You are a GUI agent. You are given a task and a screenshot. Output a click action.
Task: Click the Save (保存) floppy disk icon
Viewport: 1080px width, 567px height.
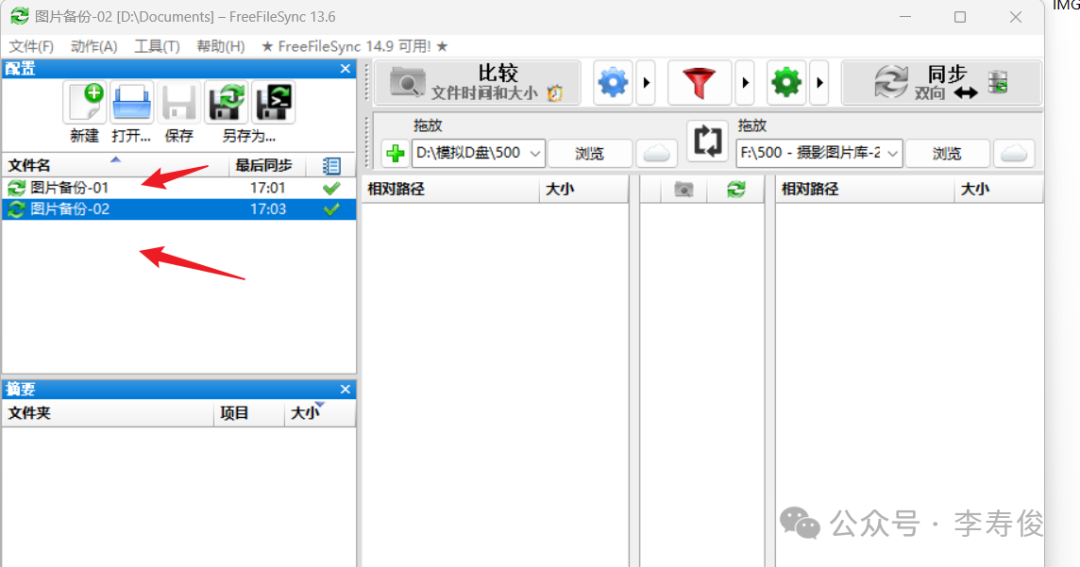pyautogui.click(x=179, y=103)
